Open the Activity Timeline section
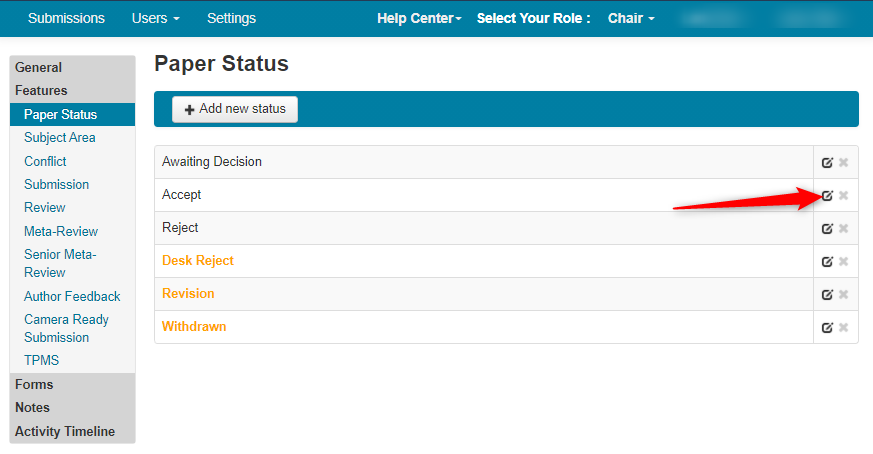Image resolution: width=873 pixels, height=454 pixels. (x=65, y=432)
